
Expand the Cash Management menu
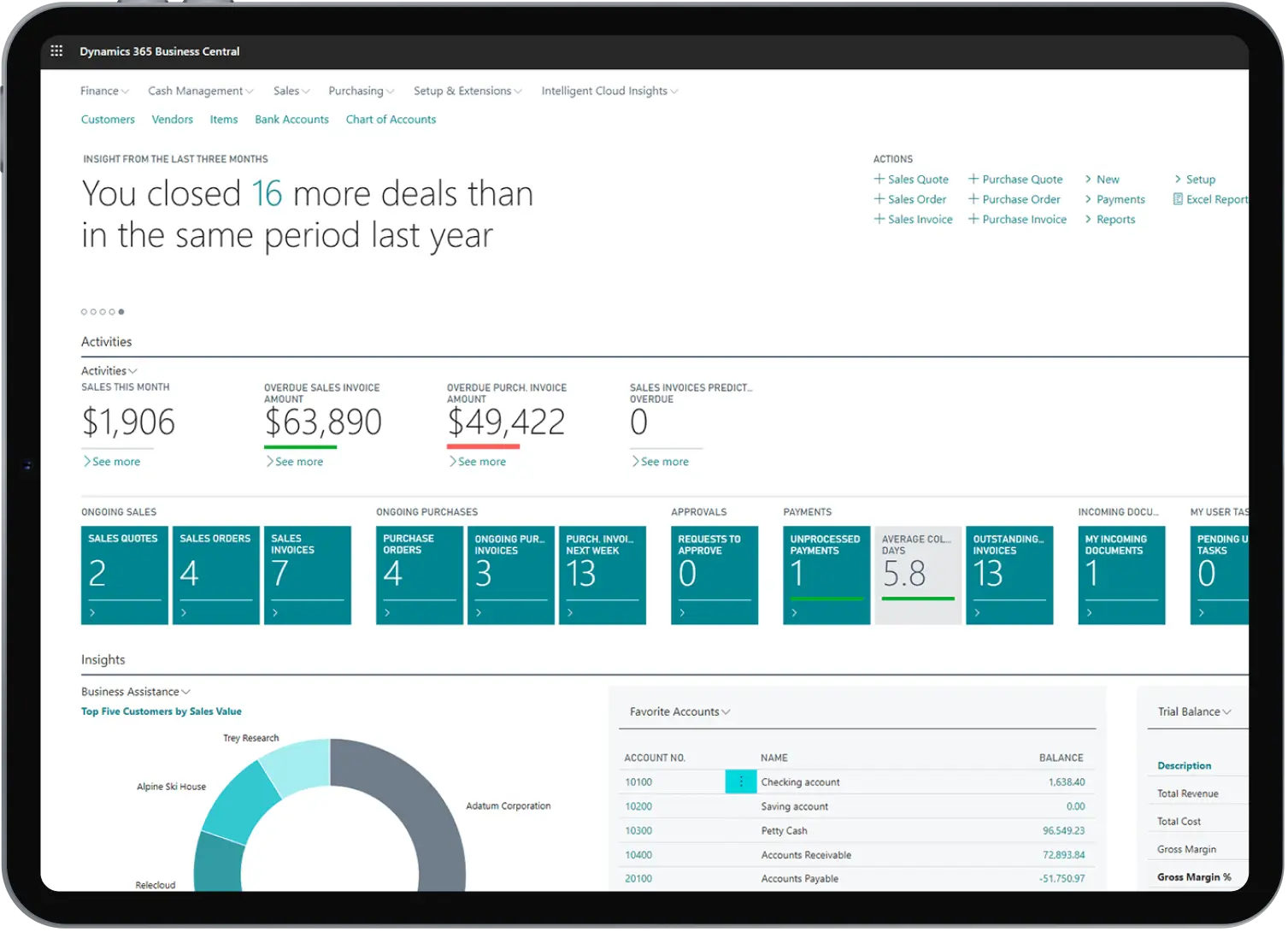pos(201,91)
